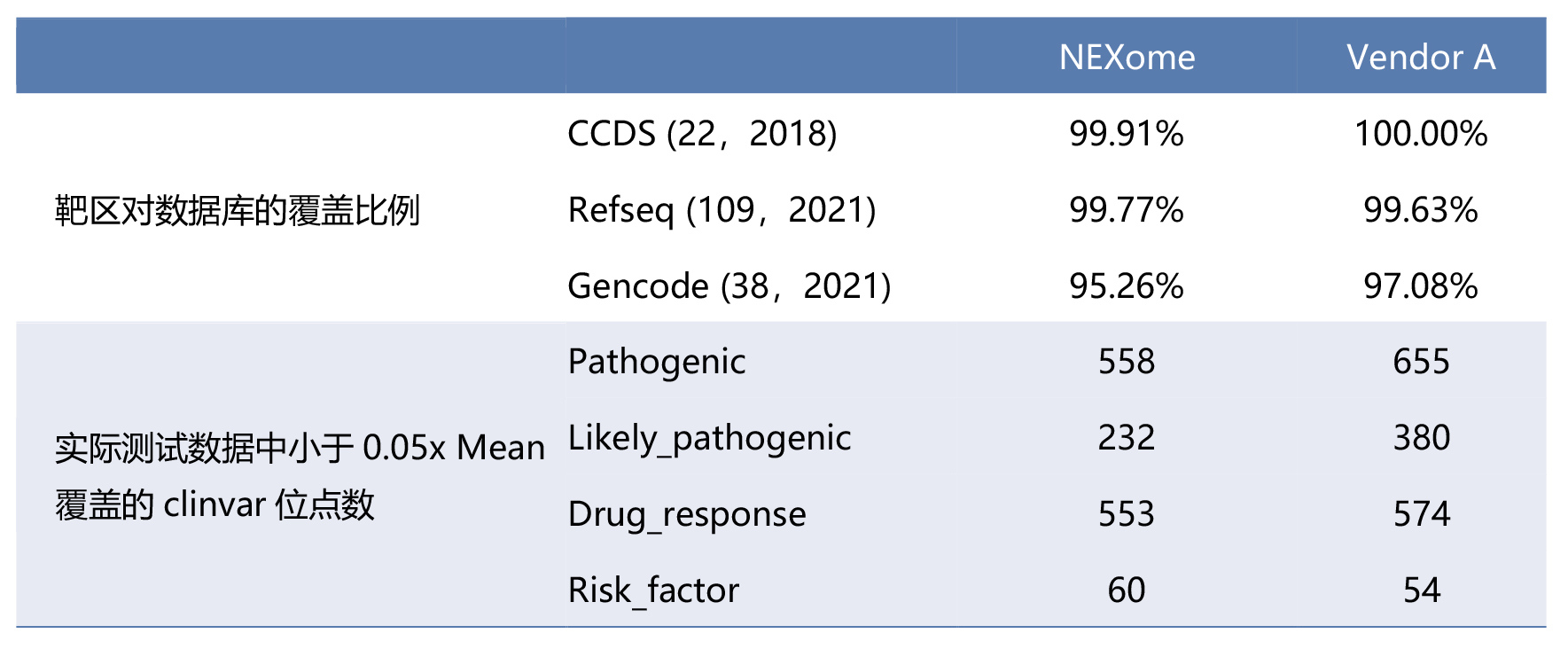The width and height of the screenshot is (1568, 649).
Task: Click the 靶区对数据库的覆盖比例 group label
Action: tap(237, 211)
